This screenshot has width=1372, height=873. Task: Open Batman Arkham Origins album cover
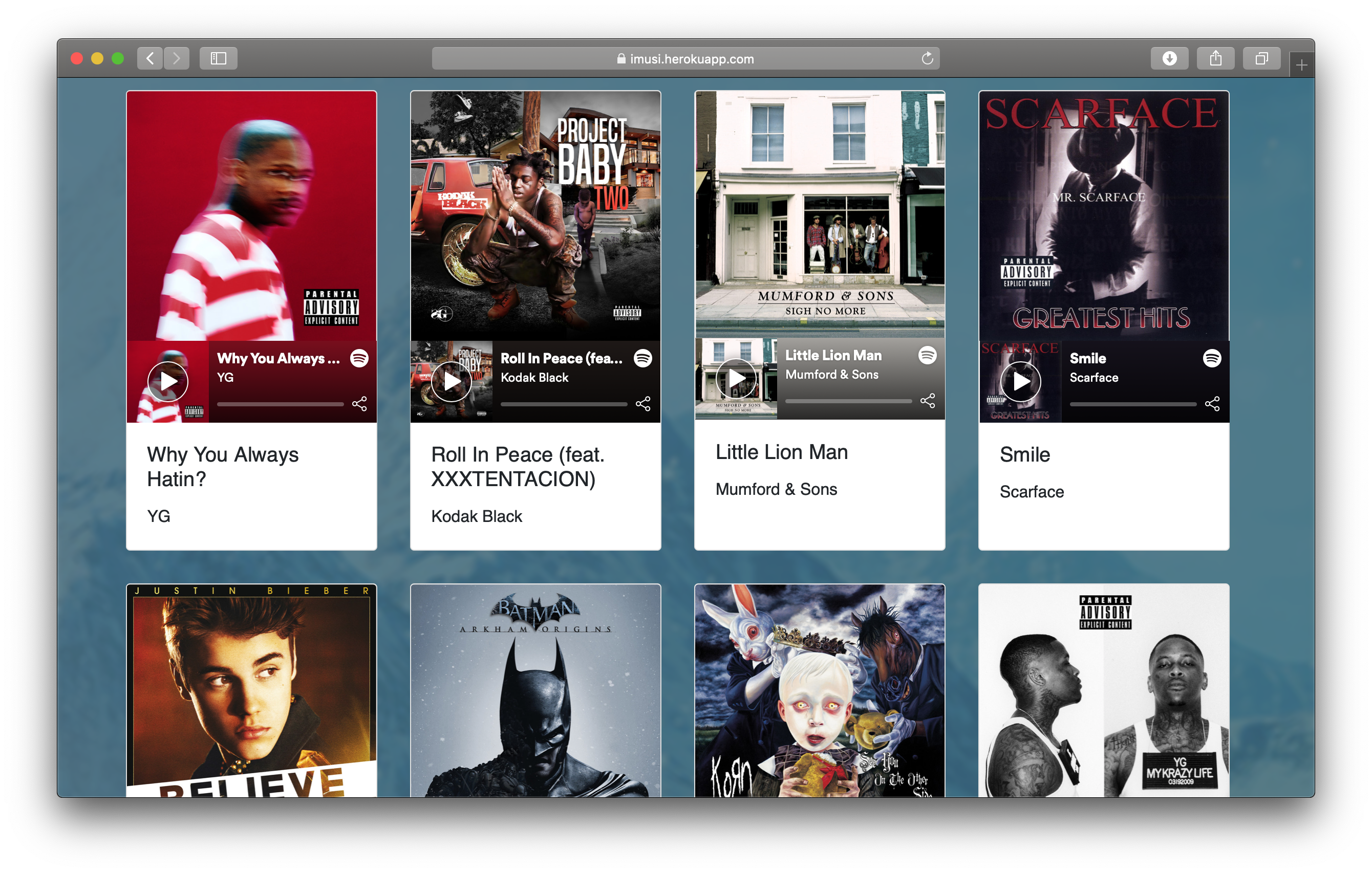point(535,690)
